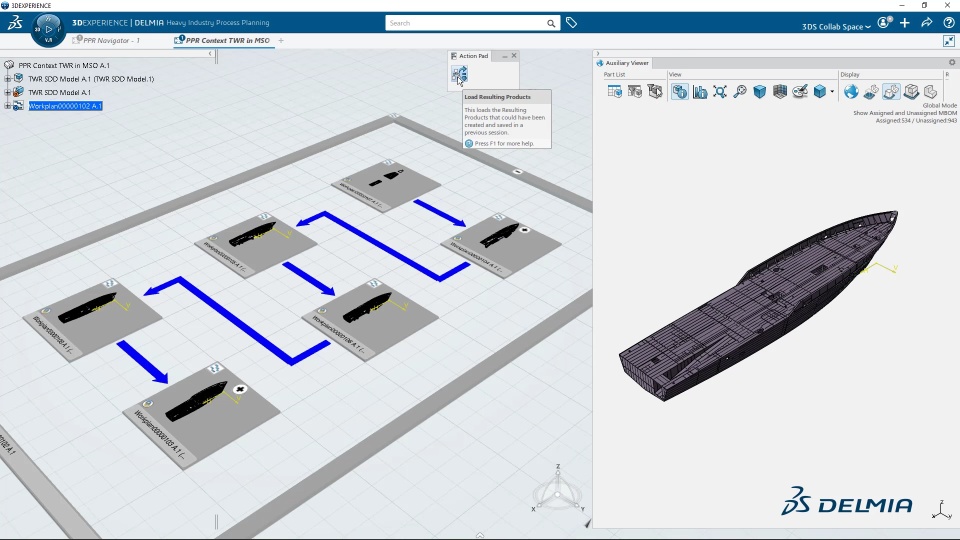Click the Load Resulting Products icon in Action Pad
Screen dimensions: 960x540
coord(459,75)
